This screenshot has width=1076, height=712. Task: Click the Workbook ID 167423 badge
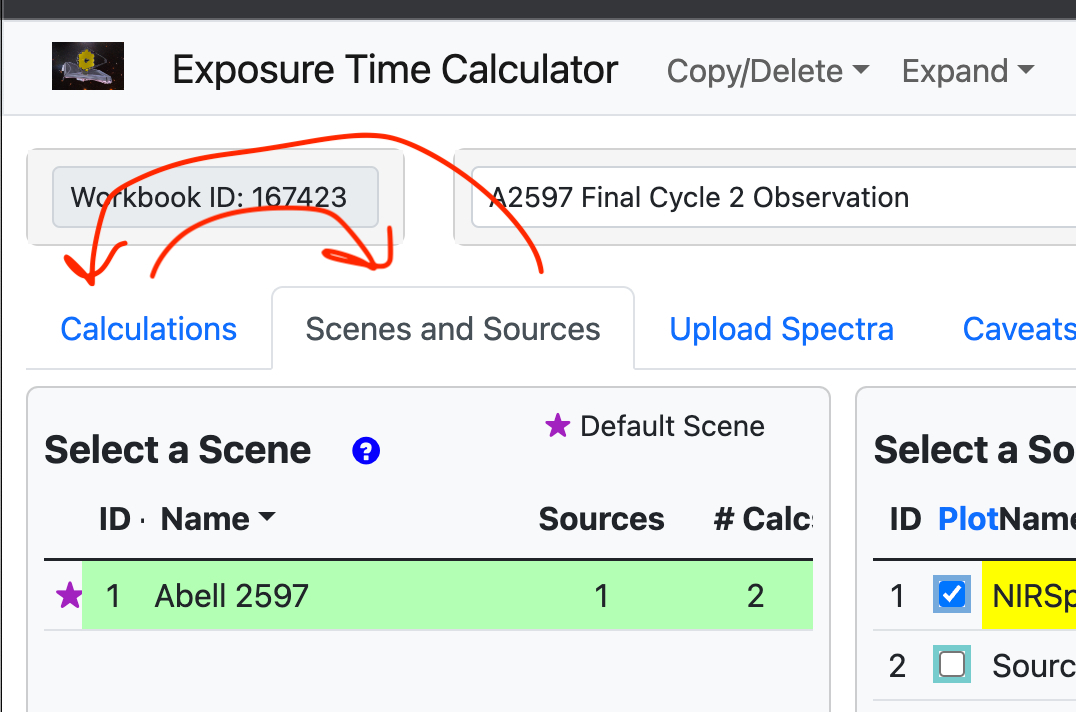coord(215,196)
